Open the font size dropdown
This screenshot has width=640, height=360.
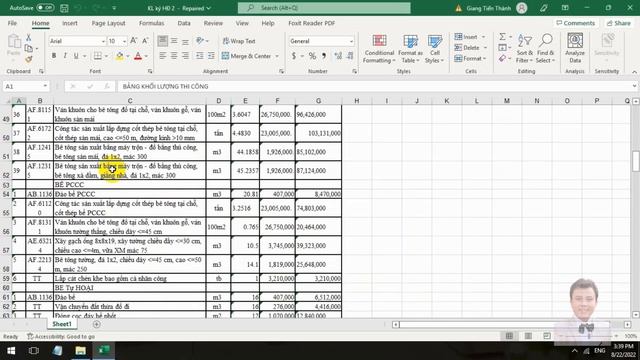point(124,41)
